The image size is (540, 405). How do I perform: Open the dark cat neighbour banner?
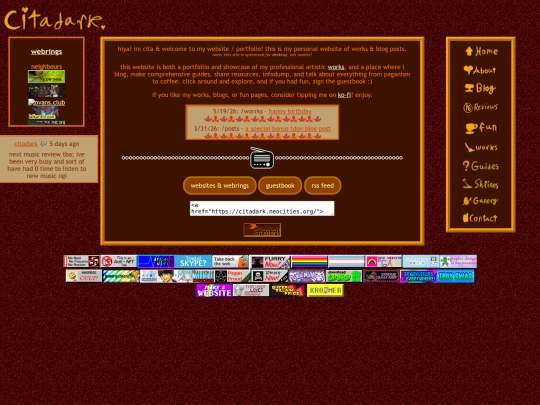coord(46,91)
